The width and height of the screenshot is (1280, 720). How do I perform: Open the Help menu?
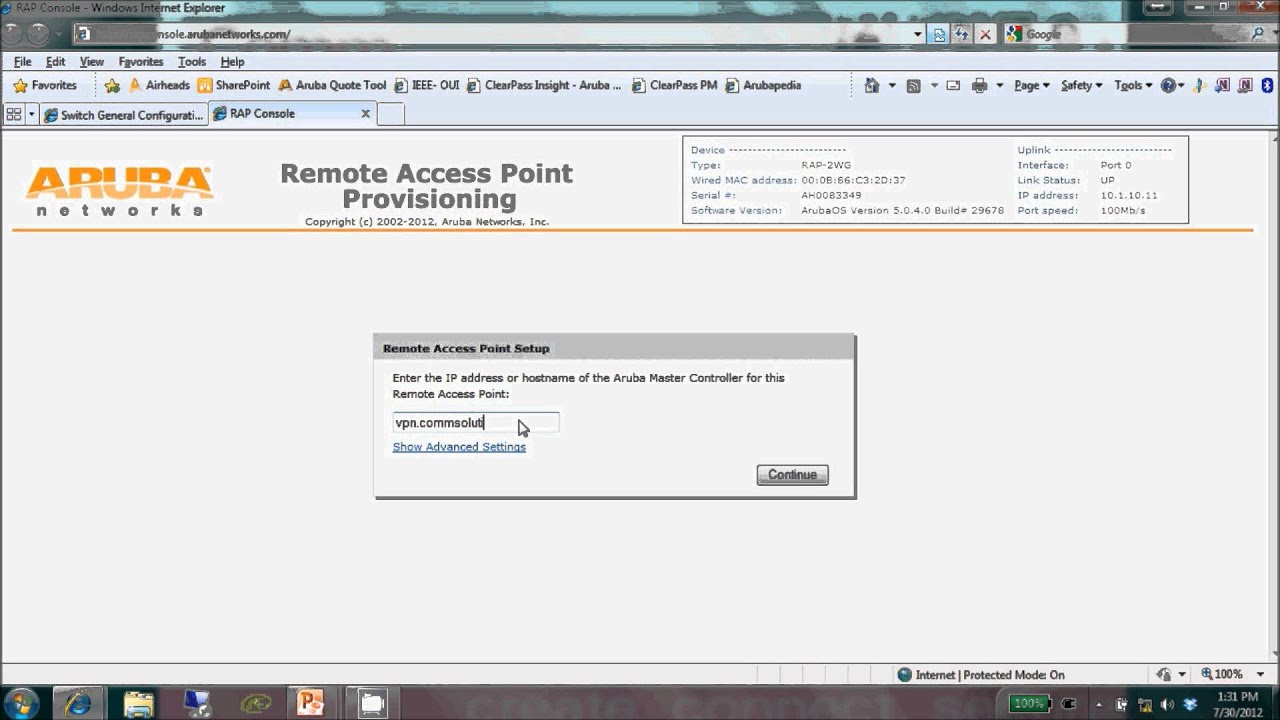(232, 62)
